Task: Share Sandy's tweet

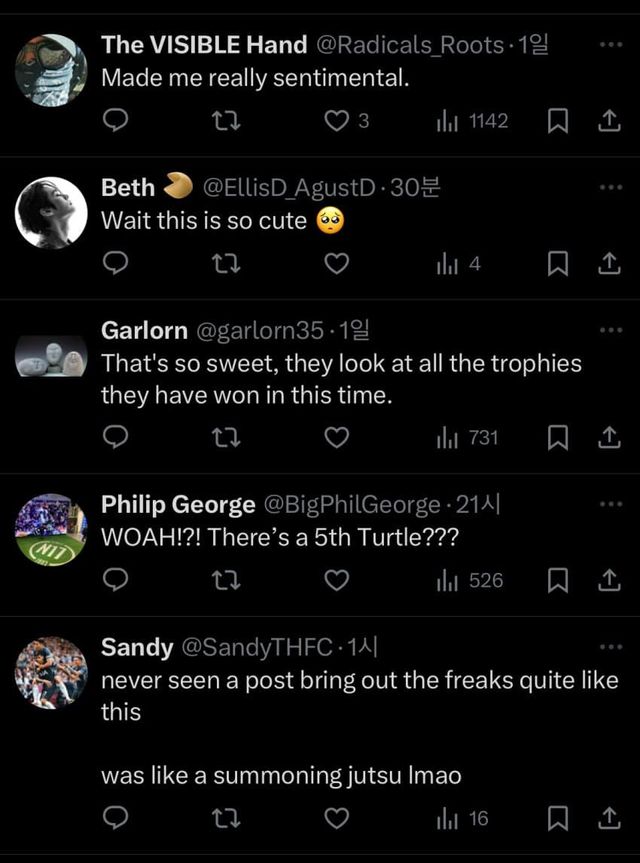Action: pos(606,818)
